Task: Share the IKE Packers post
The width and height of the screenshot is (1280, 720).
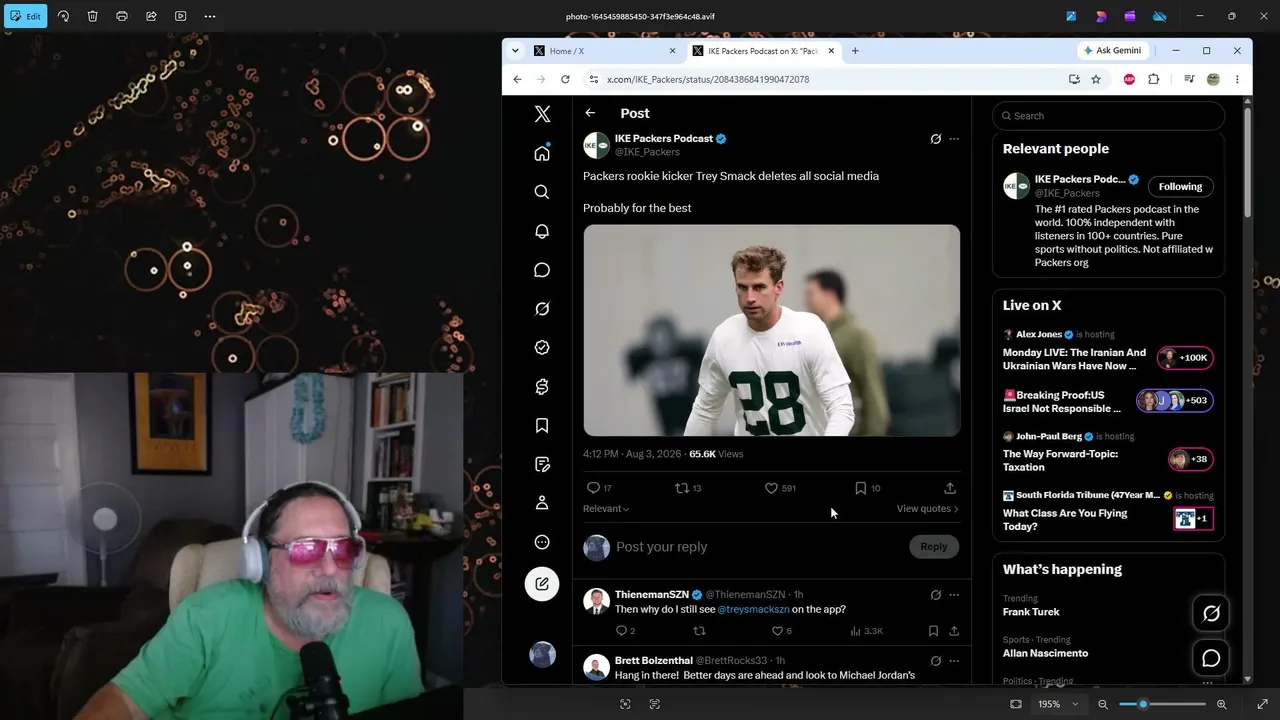Action: point(950,488)
